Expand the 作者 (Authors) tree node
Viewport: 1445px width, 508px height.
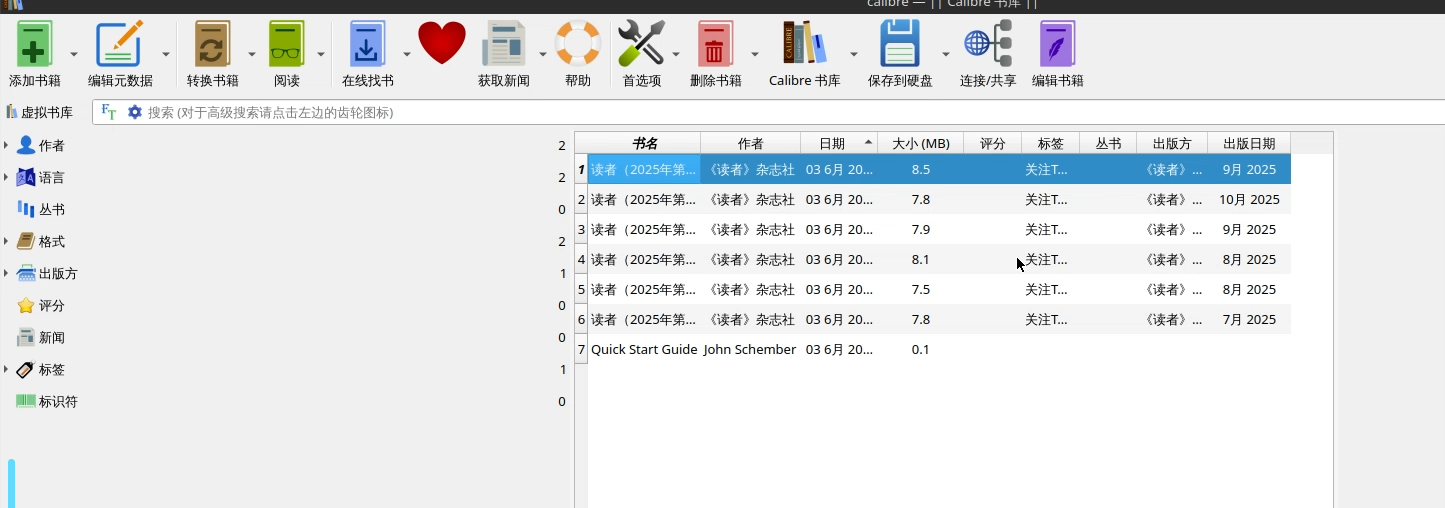pyautogui.click(x=6, y=146)
